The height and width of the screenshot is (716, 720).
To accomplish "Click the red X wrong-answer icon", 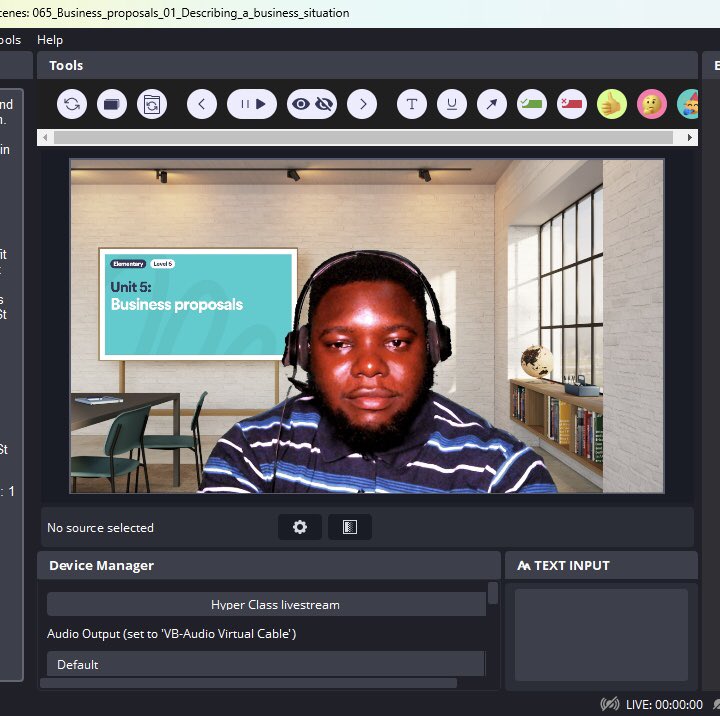I will pyautogui.click(x=572, y=104).
